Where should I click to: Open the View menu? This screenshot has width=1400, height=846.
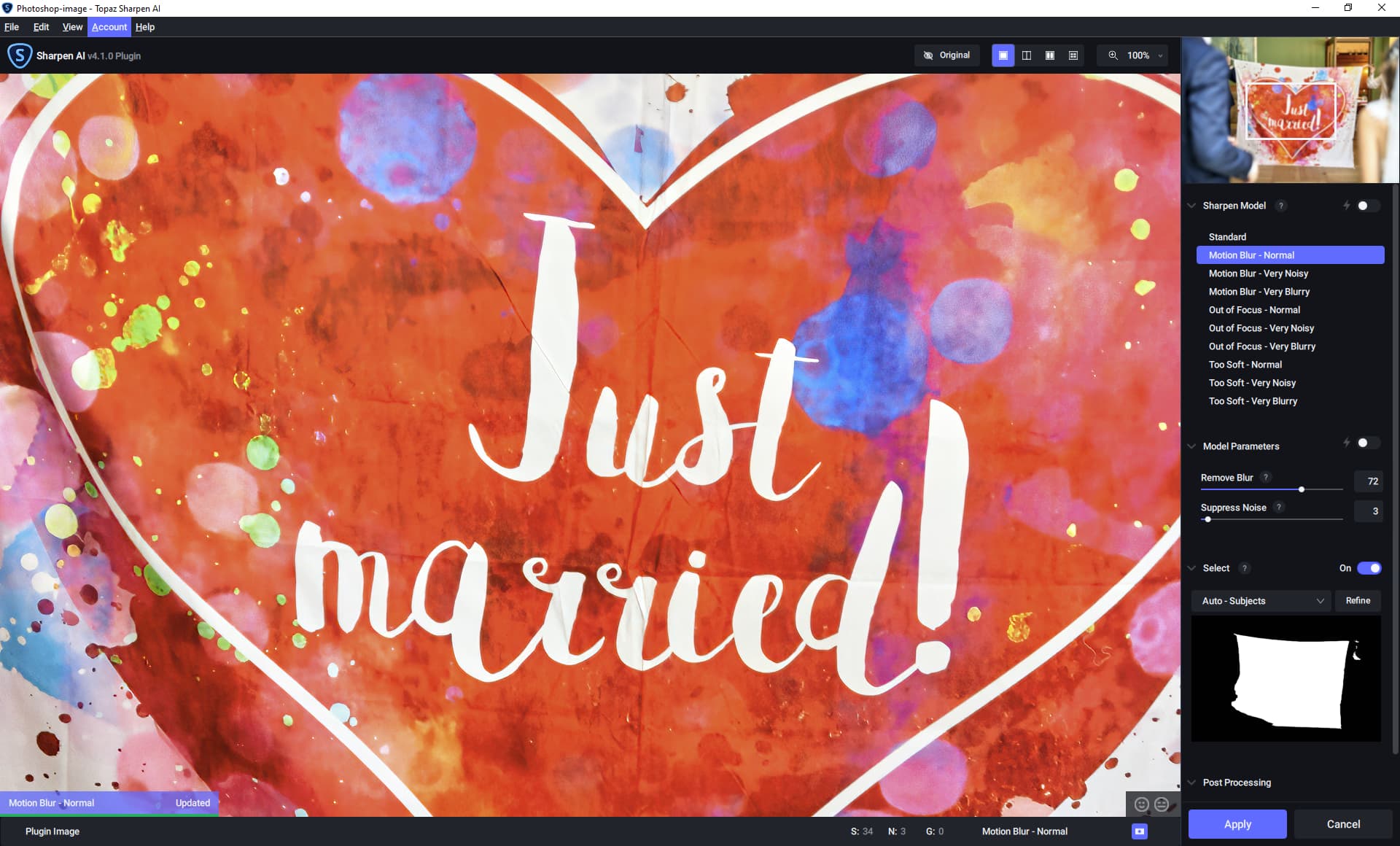(x=72, y=27)
